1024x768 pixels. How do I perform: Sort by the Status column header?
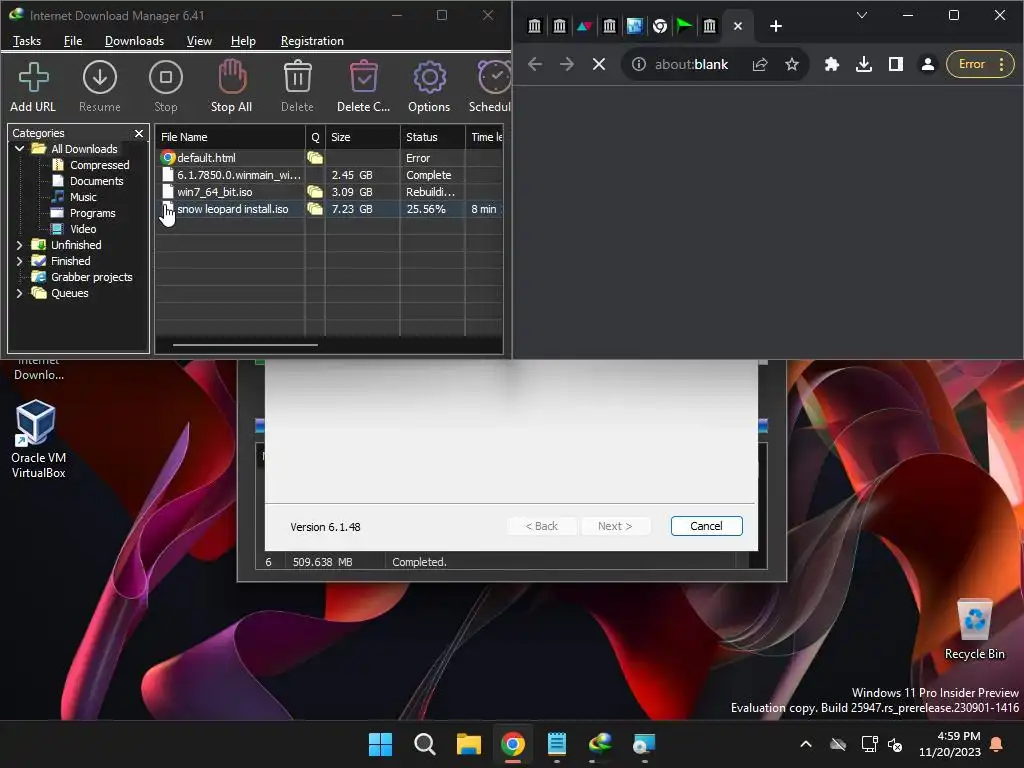click(x=432, y=137)
